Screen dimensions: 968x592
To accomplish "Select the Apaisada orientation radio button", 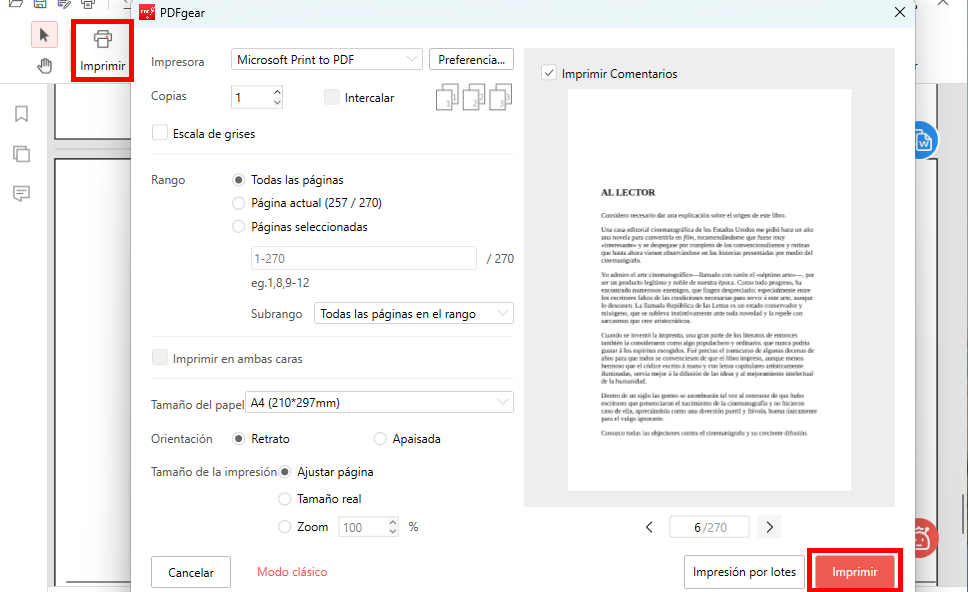I will click(380, 438).
